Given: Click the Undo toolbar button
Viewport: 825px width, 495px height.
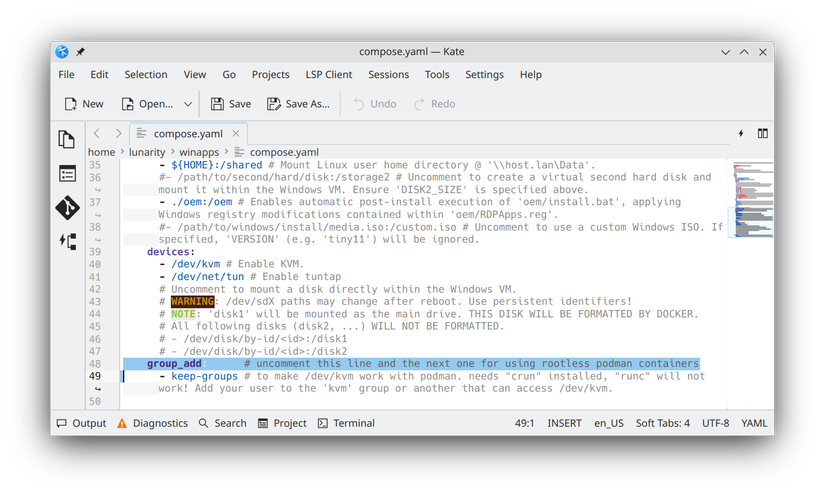Looking at the screenshot, I should click(x=375, y=104).
